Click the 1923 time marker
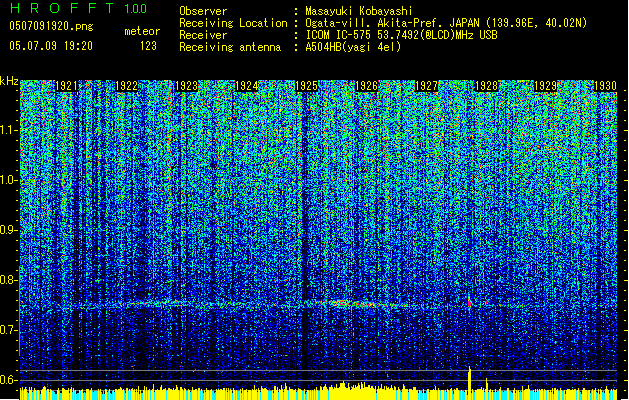The image size is (629, 400). [187, 86]
